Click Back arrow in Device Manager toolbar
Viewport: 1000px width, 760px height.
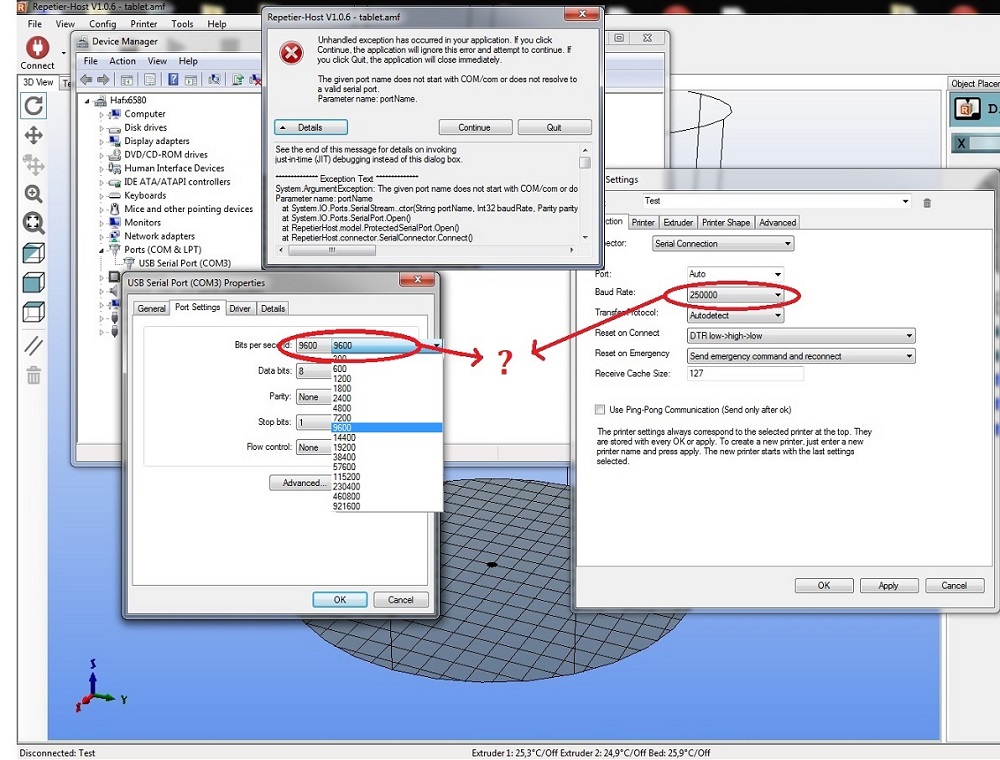(x=86, y=80)
